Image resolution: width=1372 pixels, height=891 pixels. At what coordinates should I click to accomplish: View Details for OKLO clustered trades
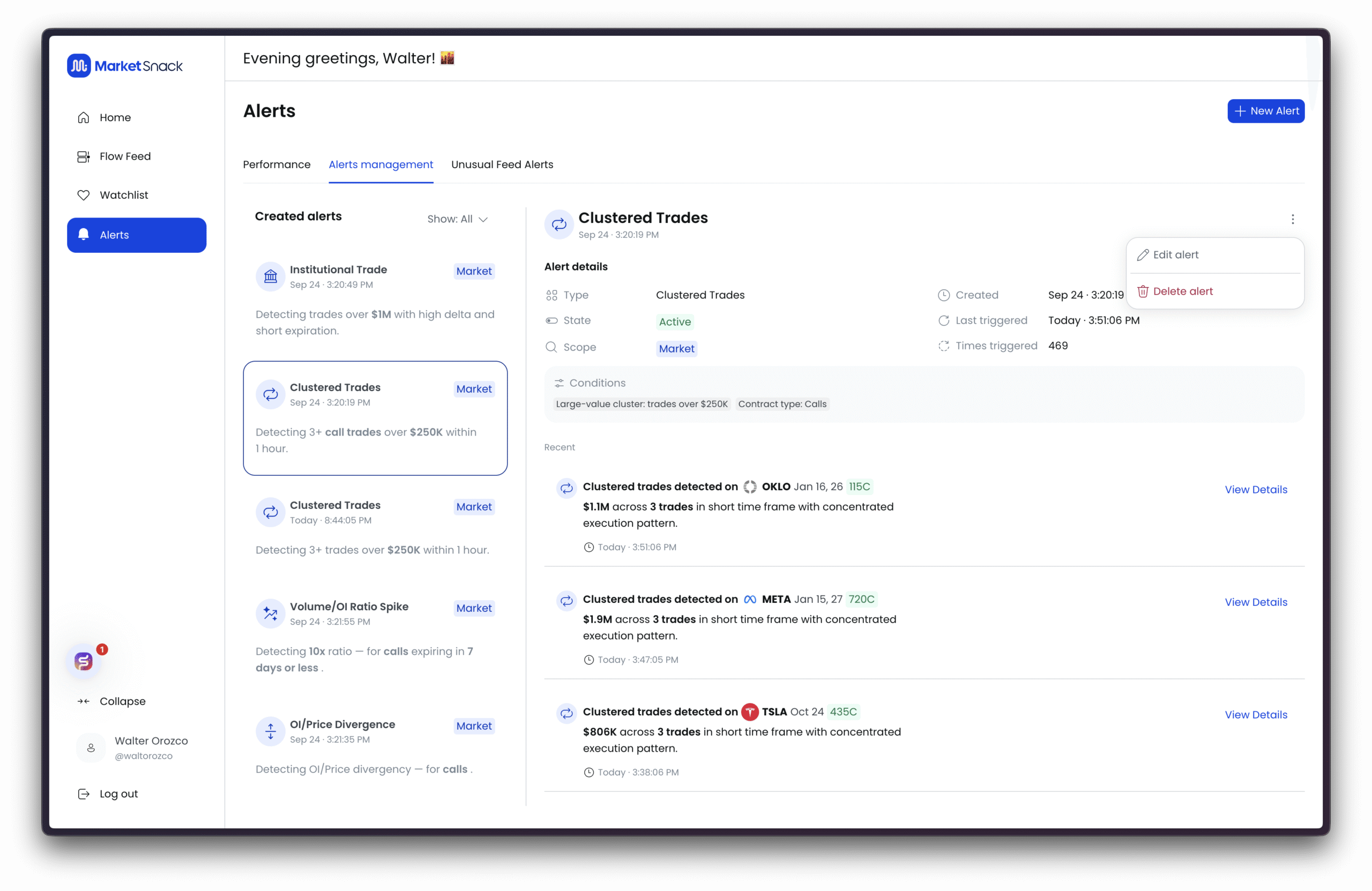pos(1256,489)
